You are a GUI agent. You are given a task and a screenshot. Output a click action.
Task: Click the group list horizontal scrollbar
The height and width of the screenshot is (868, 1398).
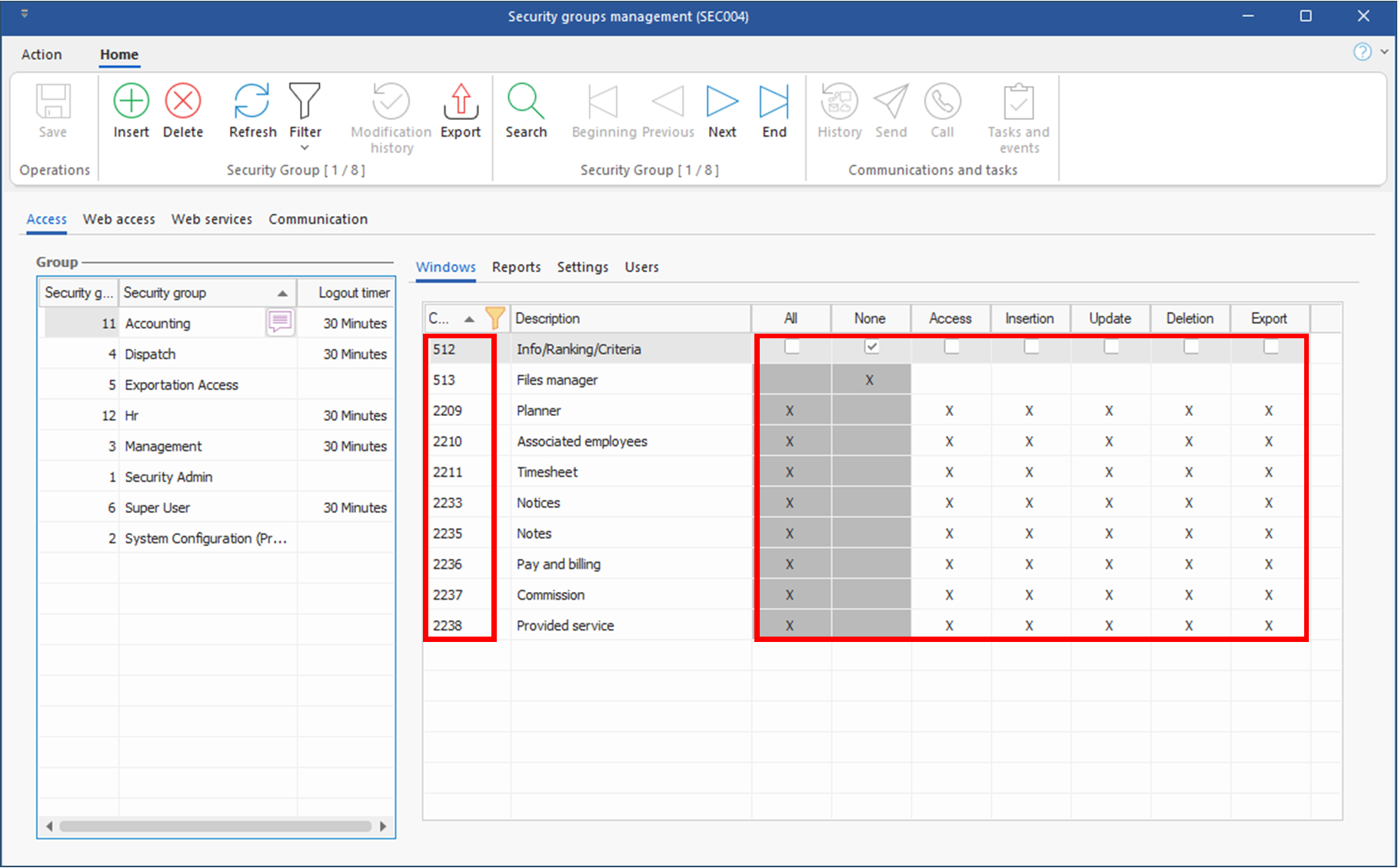pyautogui.click(x=215, y=826)
